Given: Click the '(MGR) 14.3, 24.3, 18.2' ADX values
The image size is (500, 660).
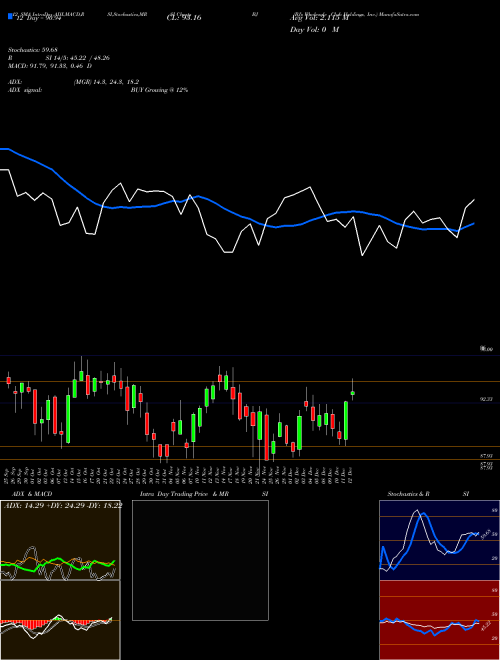Looking at the screenshot, I should pyautogui.click(x=106, y=82).
